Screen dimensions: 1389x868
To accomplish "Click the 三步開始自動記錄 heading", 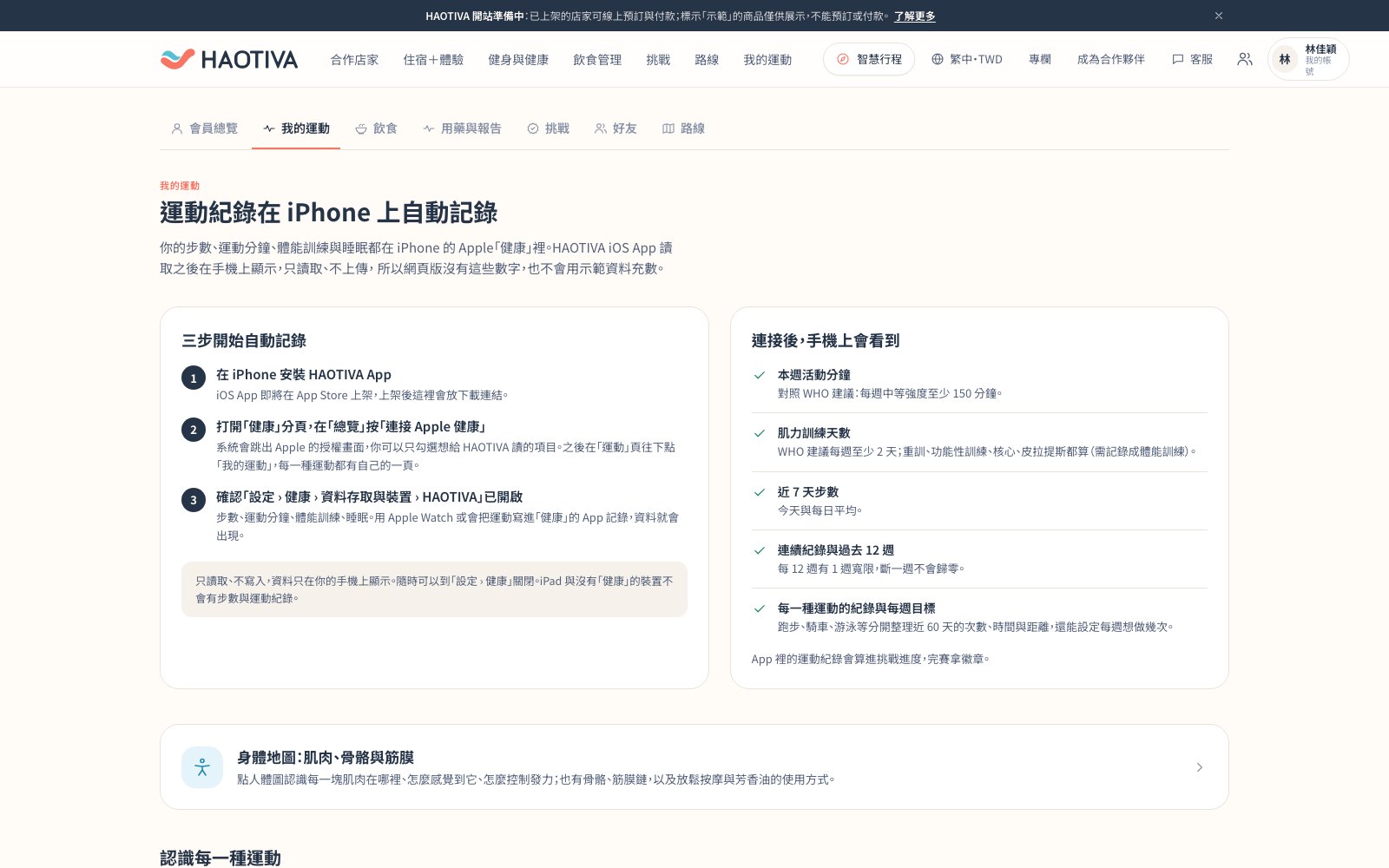I will pyautogui.click(x=244, y=341).
